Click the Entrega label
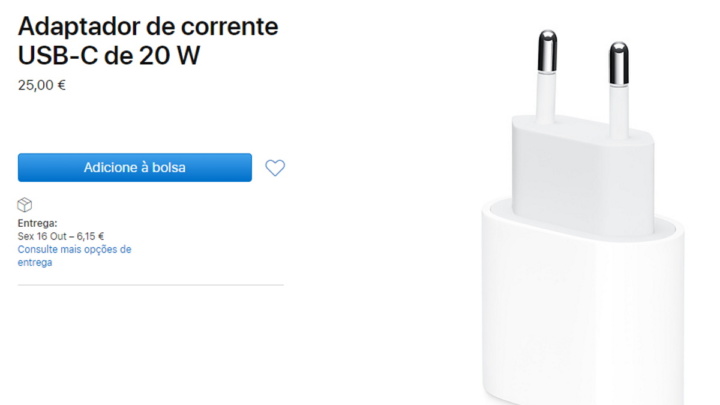This screenshot has height=405, width=720. tap(38, 223)
